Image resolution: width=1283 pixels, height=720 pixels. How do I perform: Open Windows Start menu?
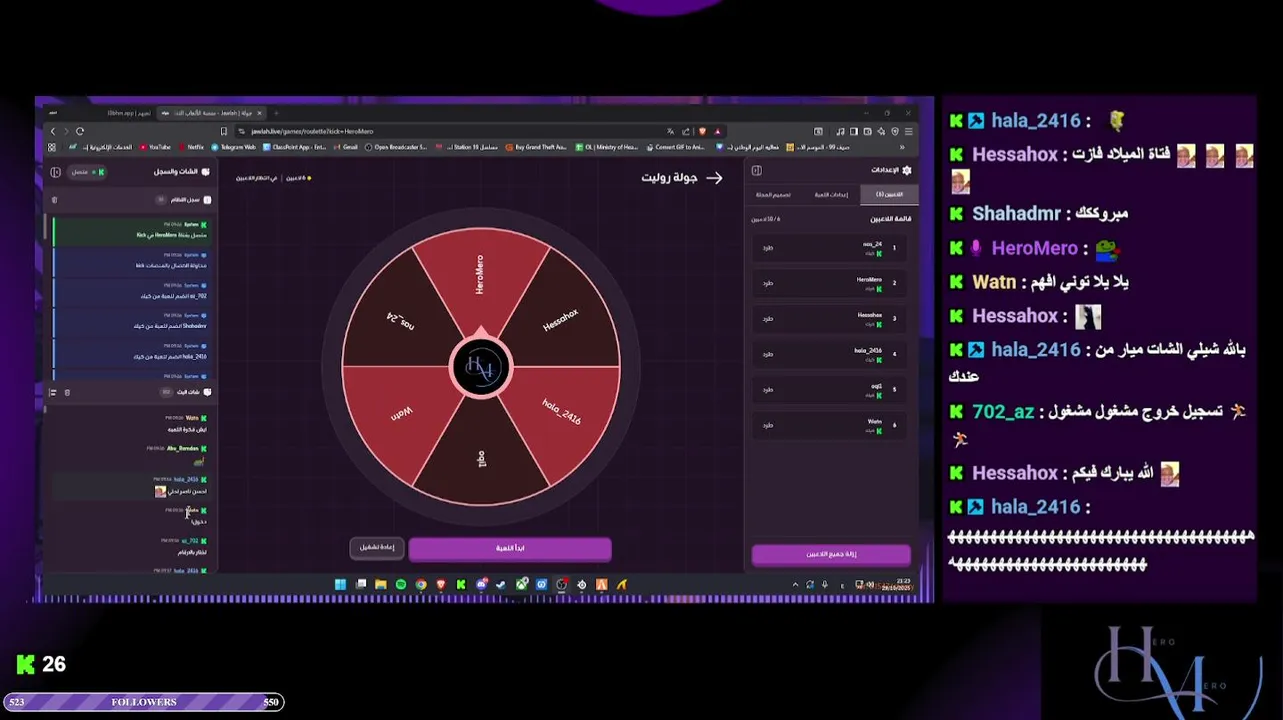point(340,585)
